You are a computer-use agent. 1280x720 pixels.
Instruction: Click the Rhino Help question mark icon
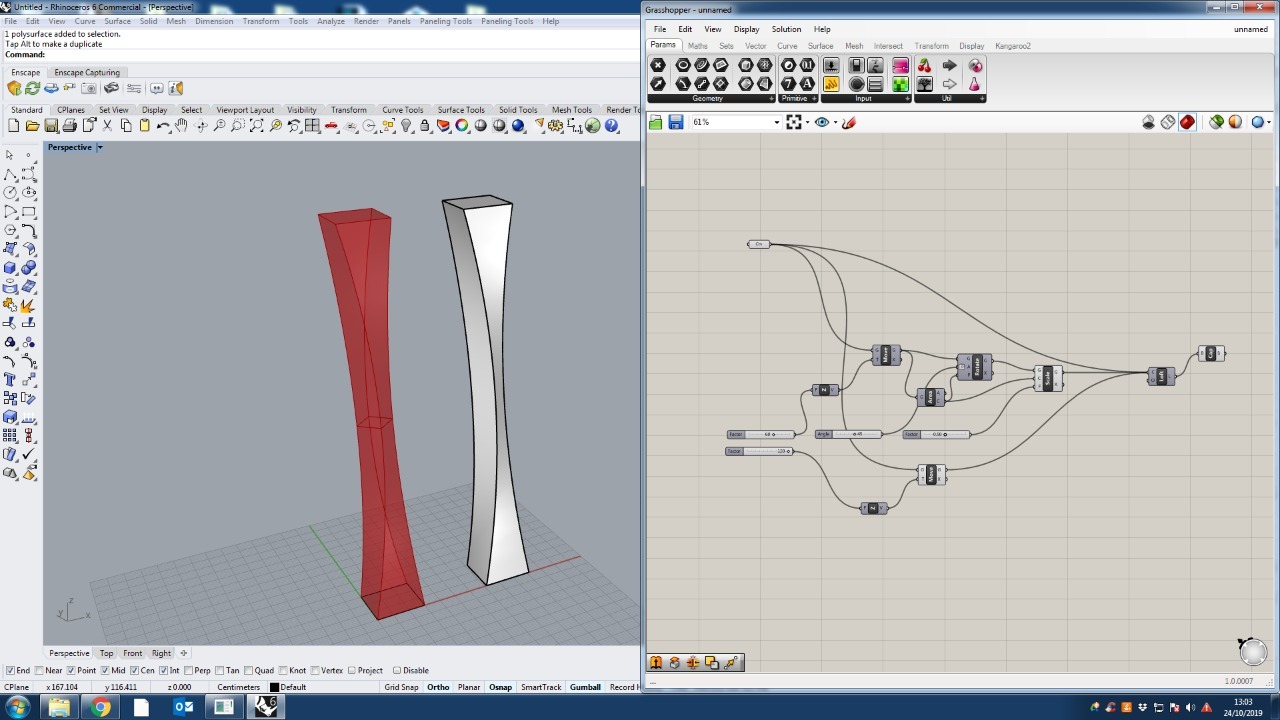611,126
